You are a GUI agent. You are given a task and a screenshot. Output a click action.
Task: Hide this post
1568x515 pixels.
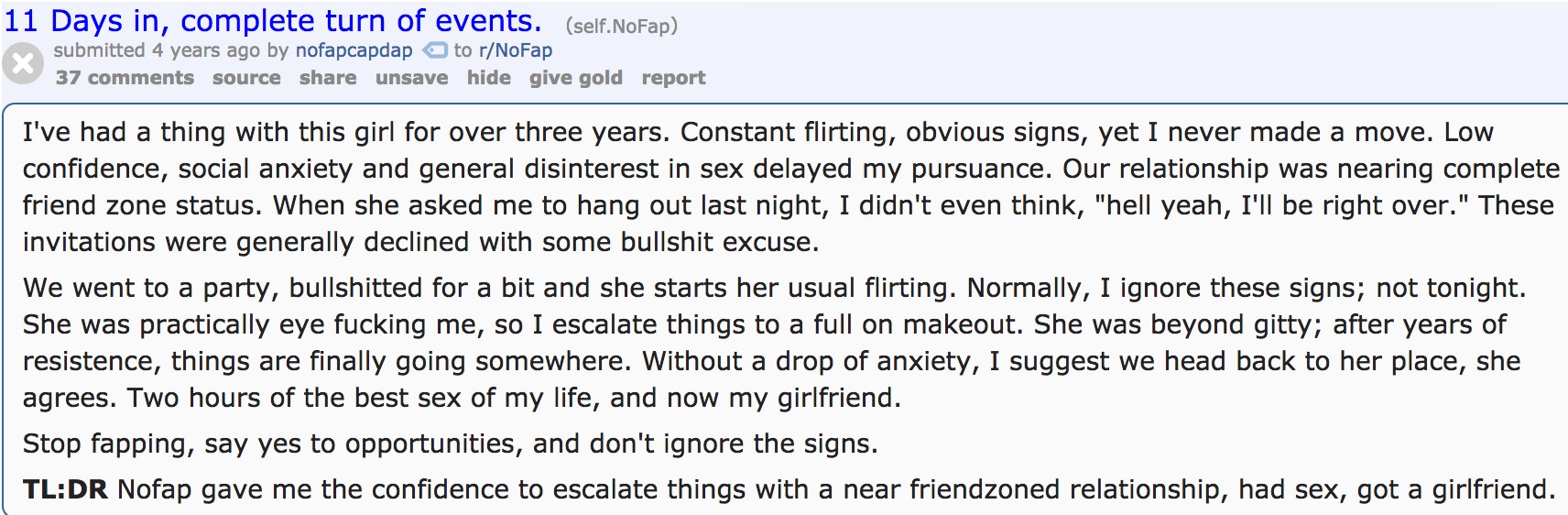[489, 78]
